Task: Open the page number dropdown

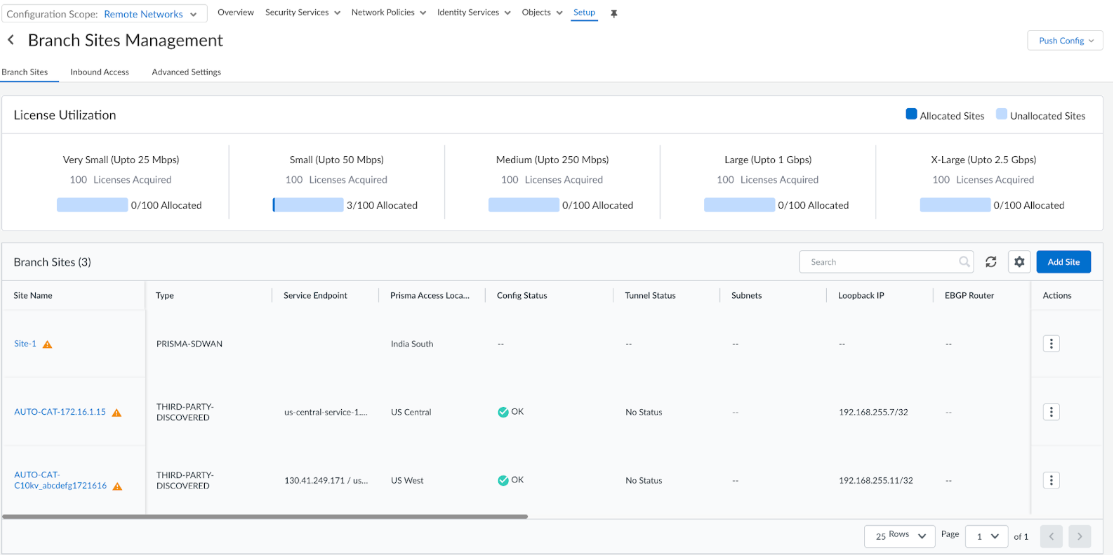Action: (986, 536)
